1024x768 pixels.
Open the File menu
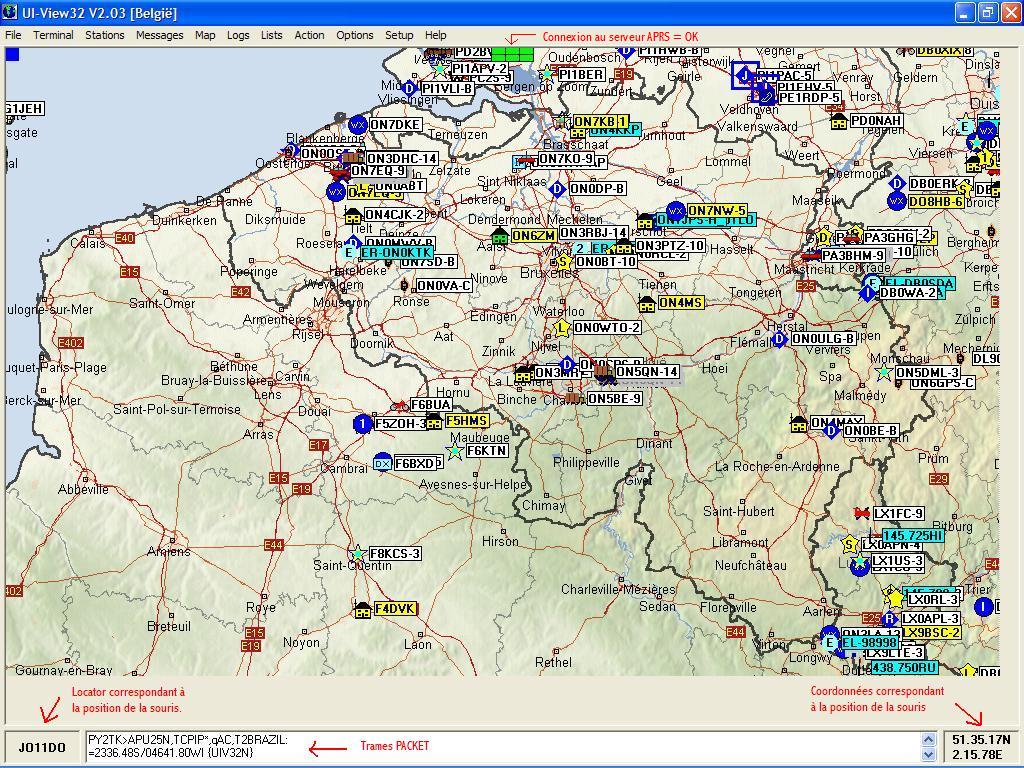(x=13, y=35)
